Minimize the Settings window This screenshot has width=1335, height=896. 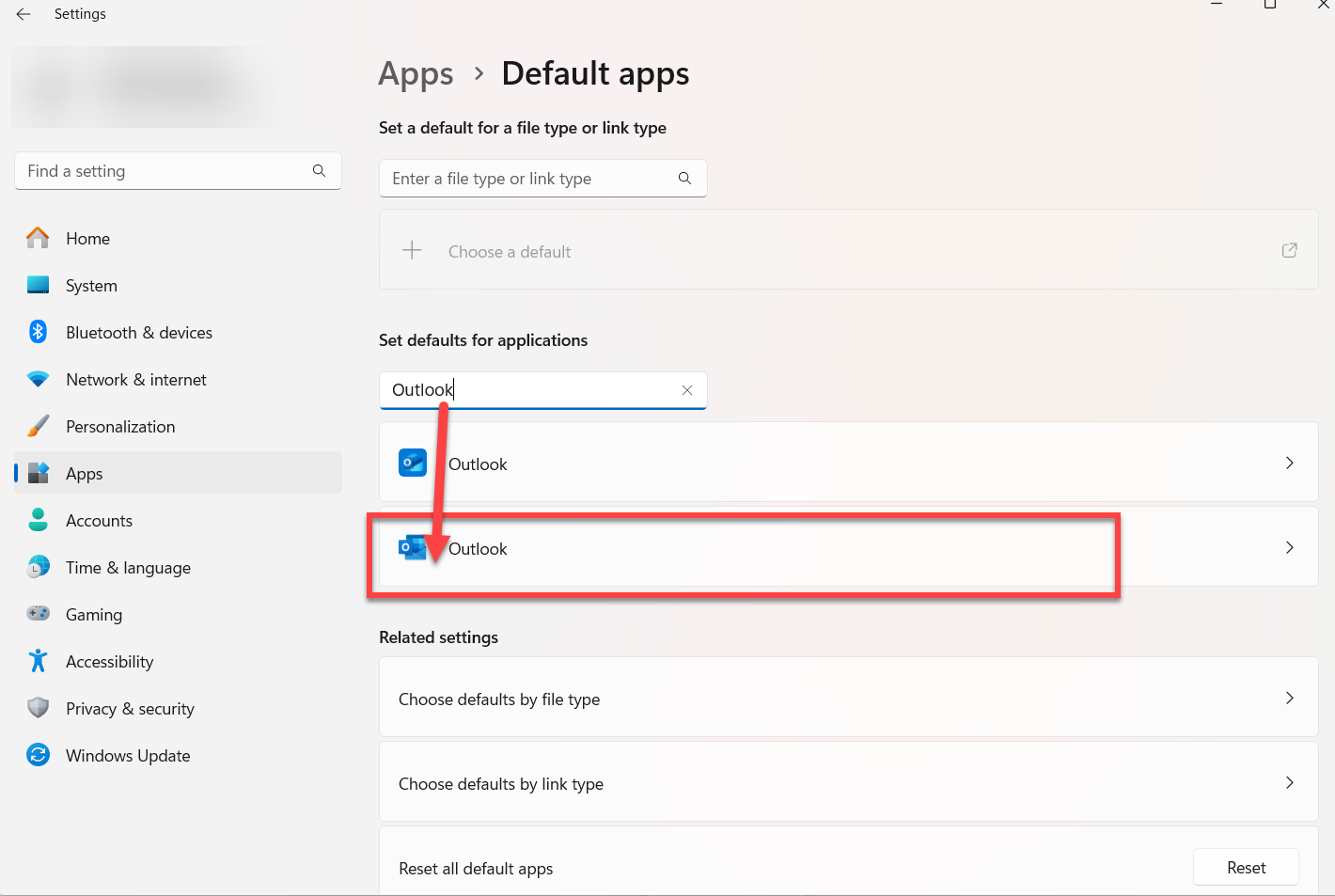pyautogui.click(x=1217, y=5)
